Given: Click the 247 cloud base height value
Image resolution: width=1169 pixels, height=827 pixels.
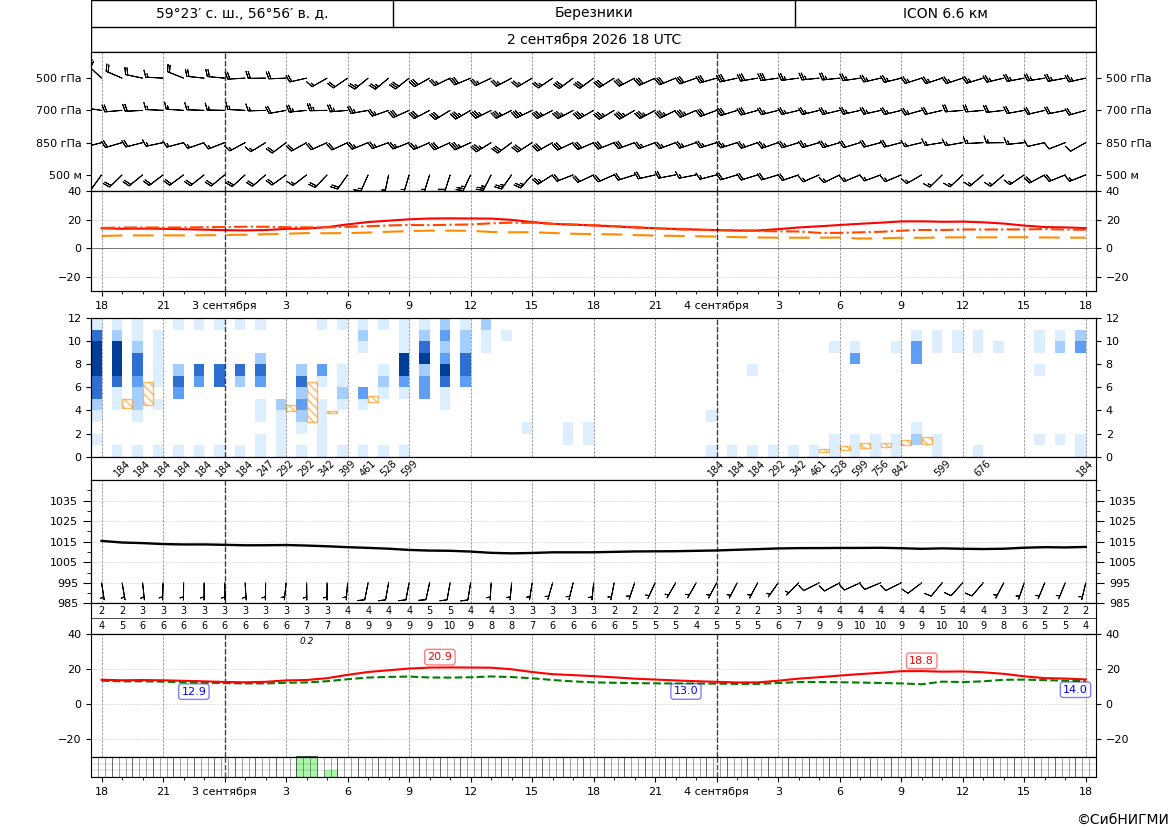Looking at the screenshot, I should [x=265, y=468].
